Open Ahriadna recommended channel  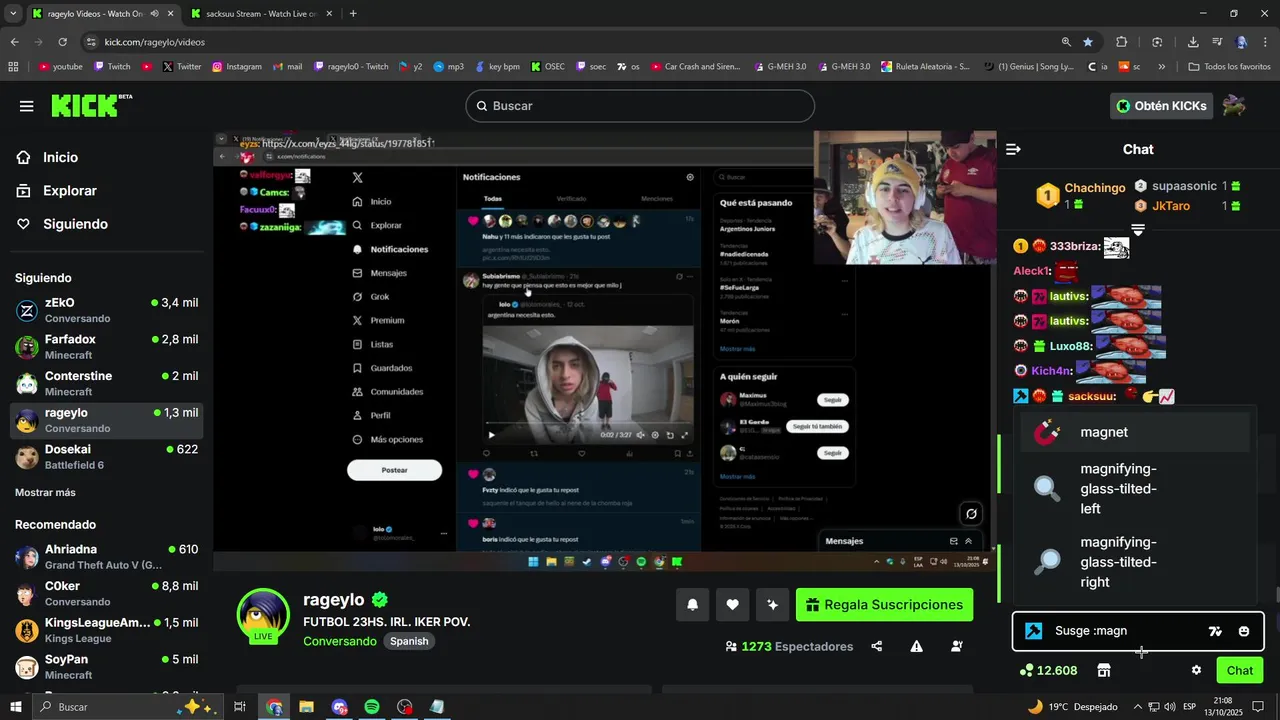107,557
